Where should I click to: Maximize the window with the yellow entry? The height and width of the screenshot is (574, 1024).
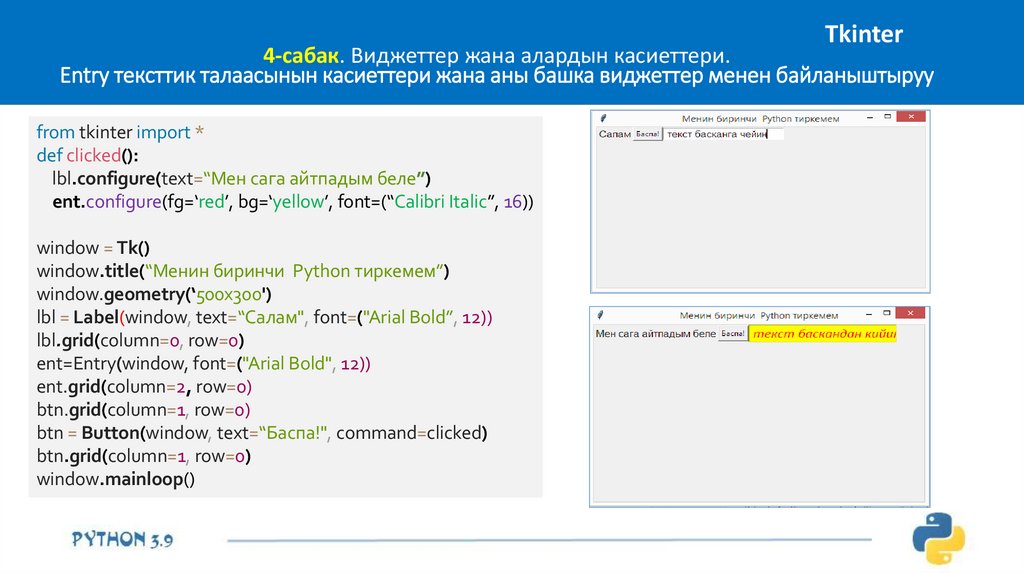(885, 314)
